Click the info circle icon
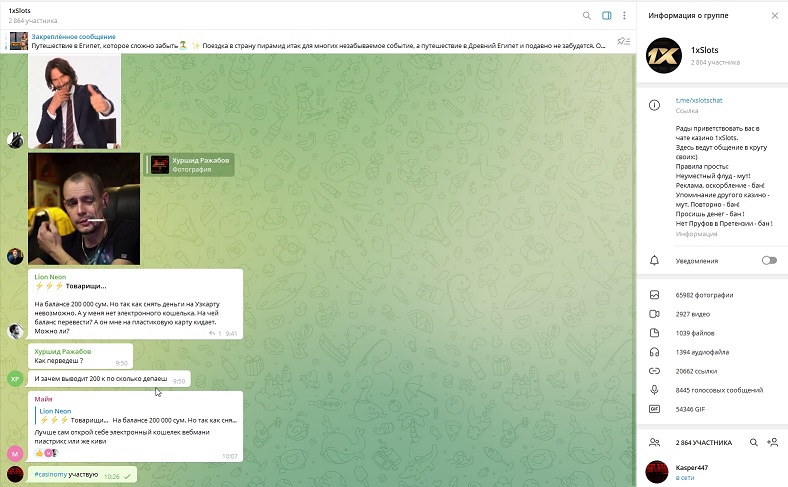Screen dimensions: 788x487 (654, 105)
